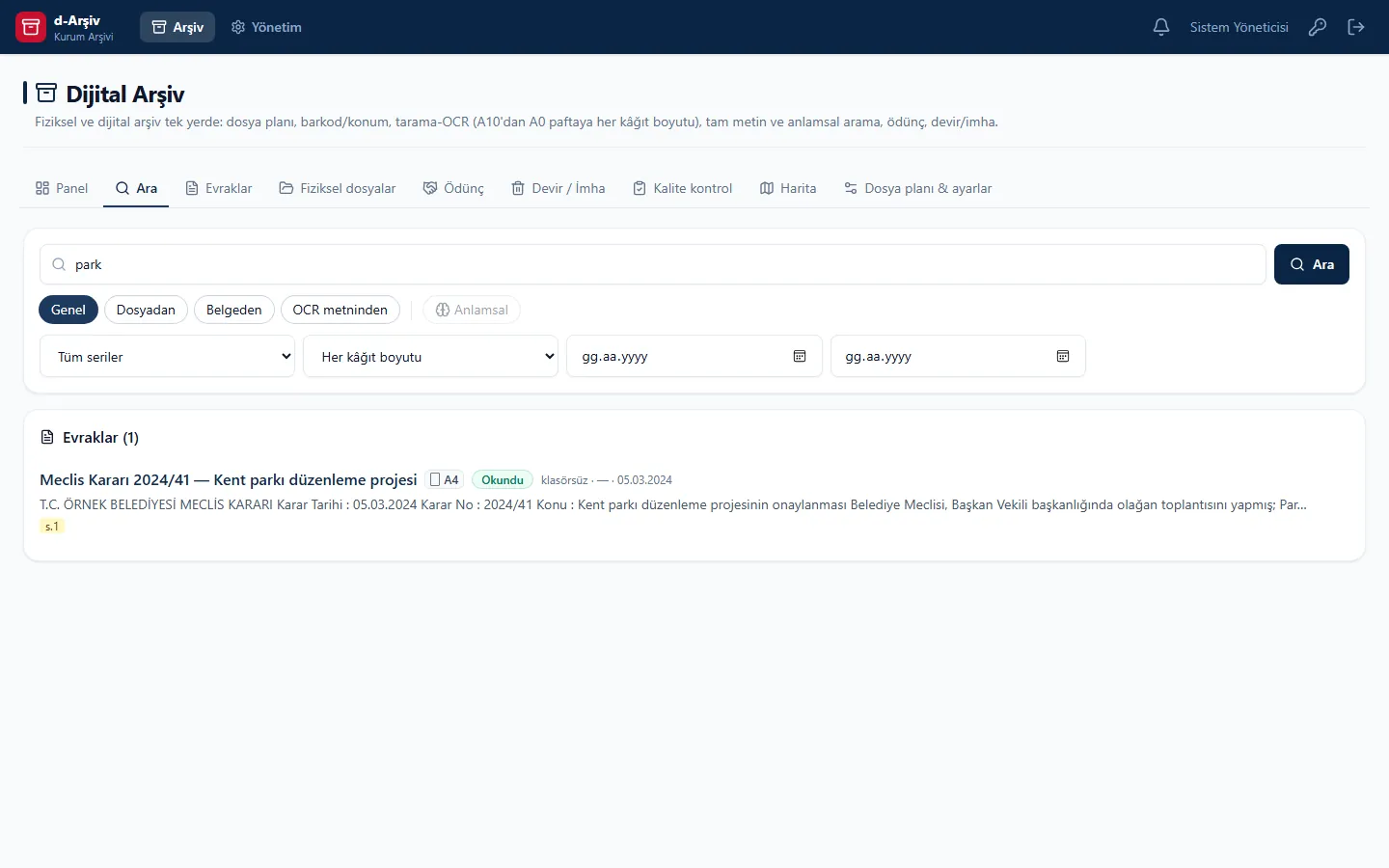This screenshot has width=1389, height=868.
Task: Click the second gg.aa.yyyy date field
Action: coord(958,356)
